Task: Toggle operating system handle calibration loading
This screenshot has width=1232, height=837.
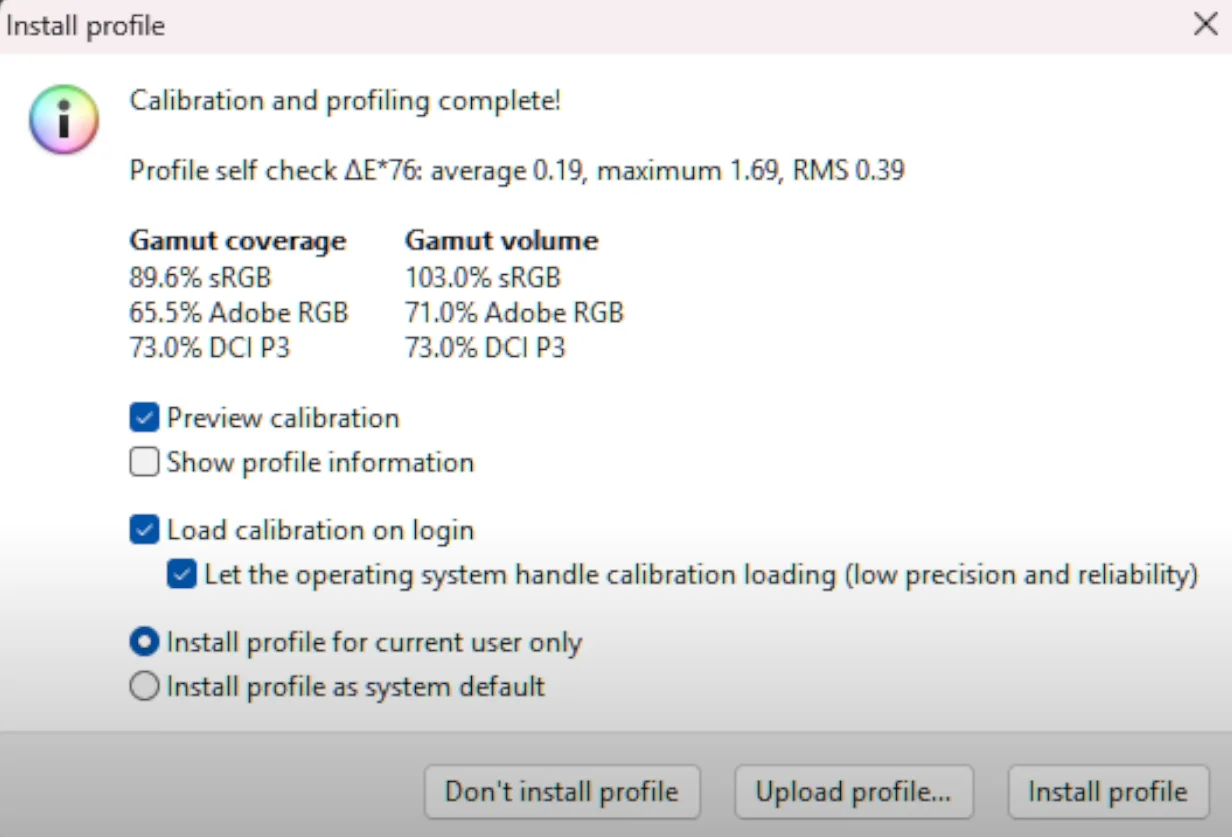Action: pyautogui.click(x=182, y=574)
